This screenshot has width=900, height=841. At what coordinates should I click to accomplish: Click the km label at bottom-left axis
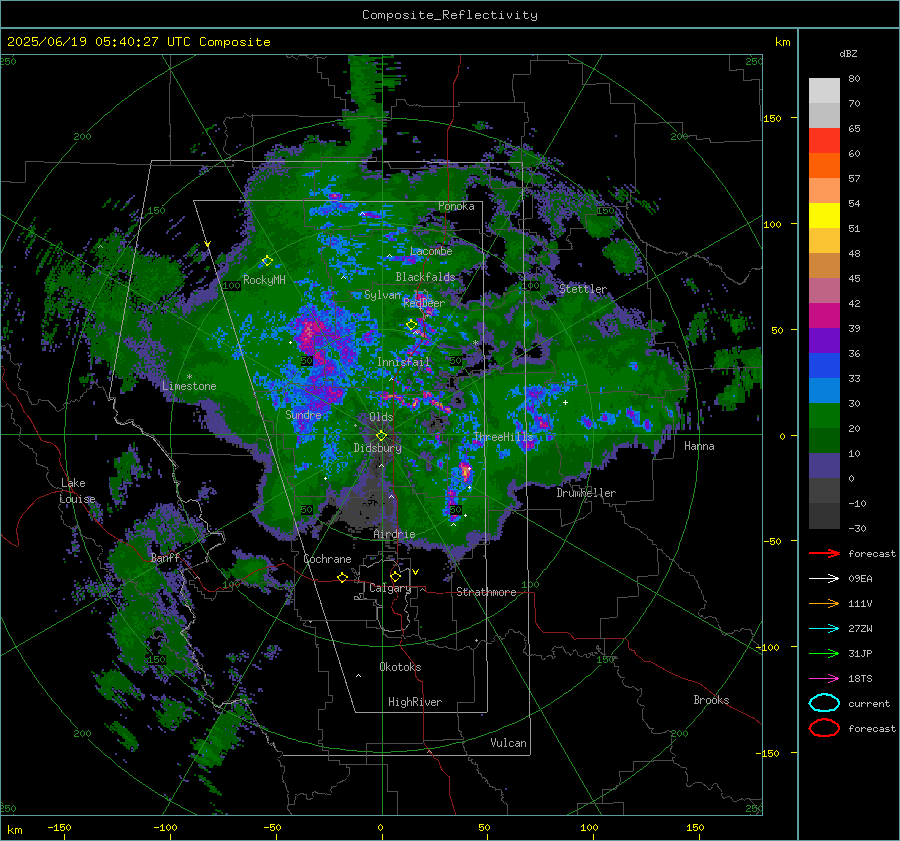click(14, 830)
